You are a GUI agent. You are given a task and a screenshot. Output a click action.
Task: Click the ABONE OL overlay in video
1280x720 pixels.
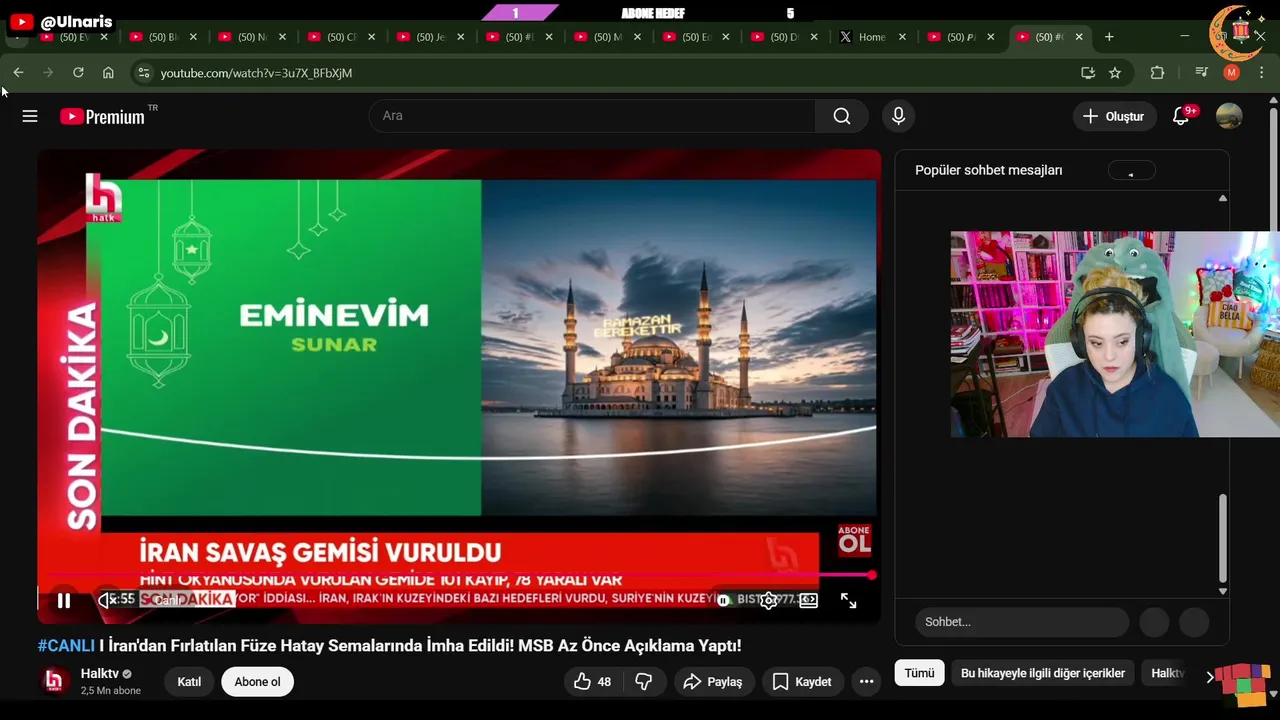[x=854, y=540]
